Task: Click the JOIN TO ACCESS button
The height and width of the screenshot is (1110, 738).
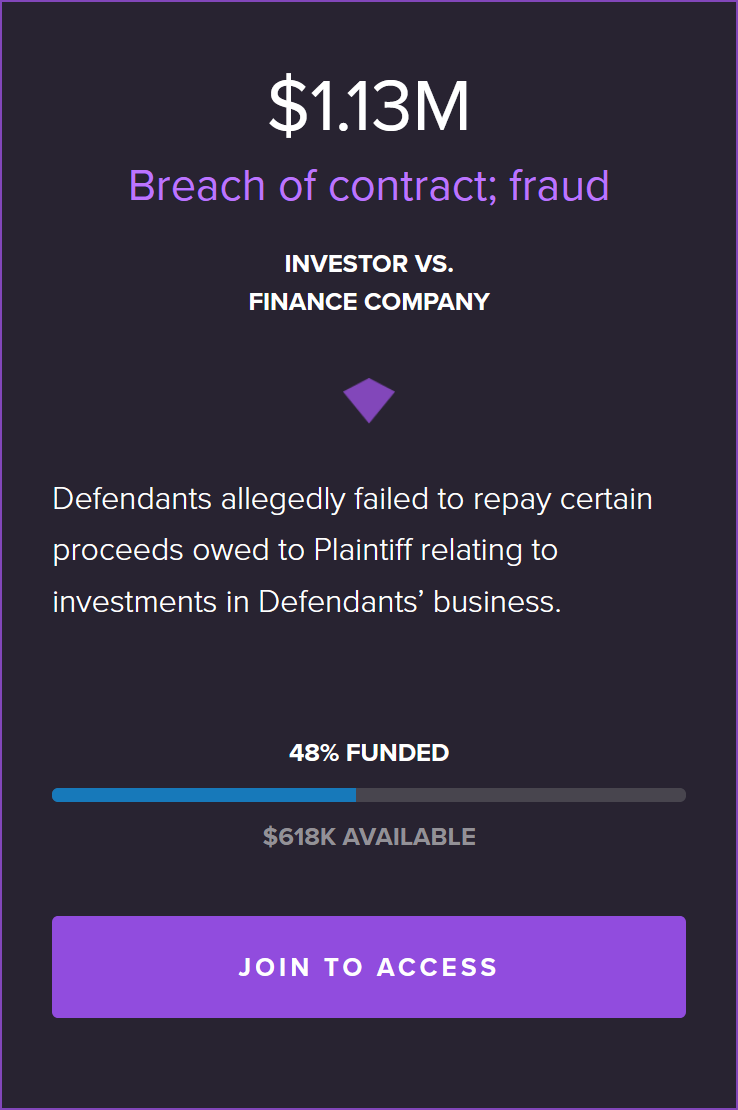Action: (369, 967)
